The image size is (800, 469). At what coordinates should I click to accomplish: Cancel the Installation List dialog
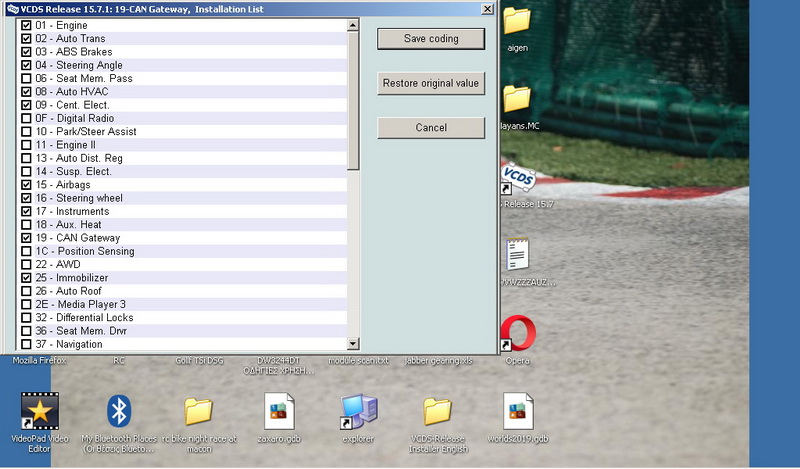(431, 128)
